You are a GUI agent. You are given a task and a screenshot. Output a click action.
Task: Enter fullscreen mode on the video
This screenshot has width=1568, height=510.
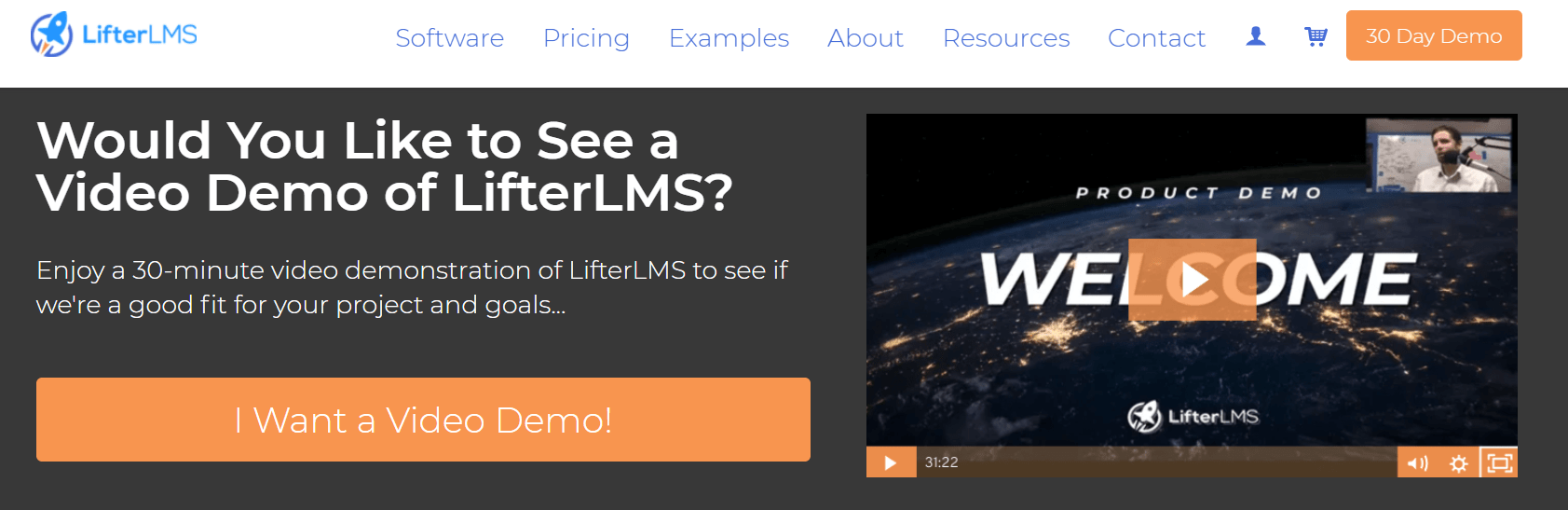(1499, 462)
